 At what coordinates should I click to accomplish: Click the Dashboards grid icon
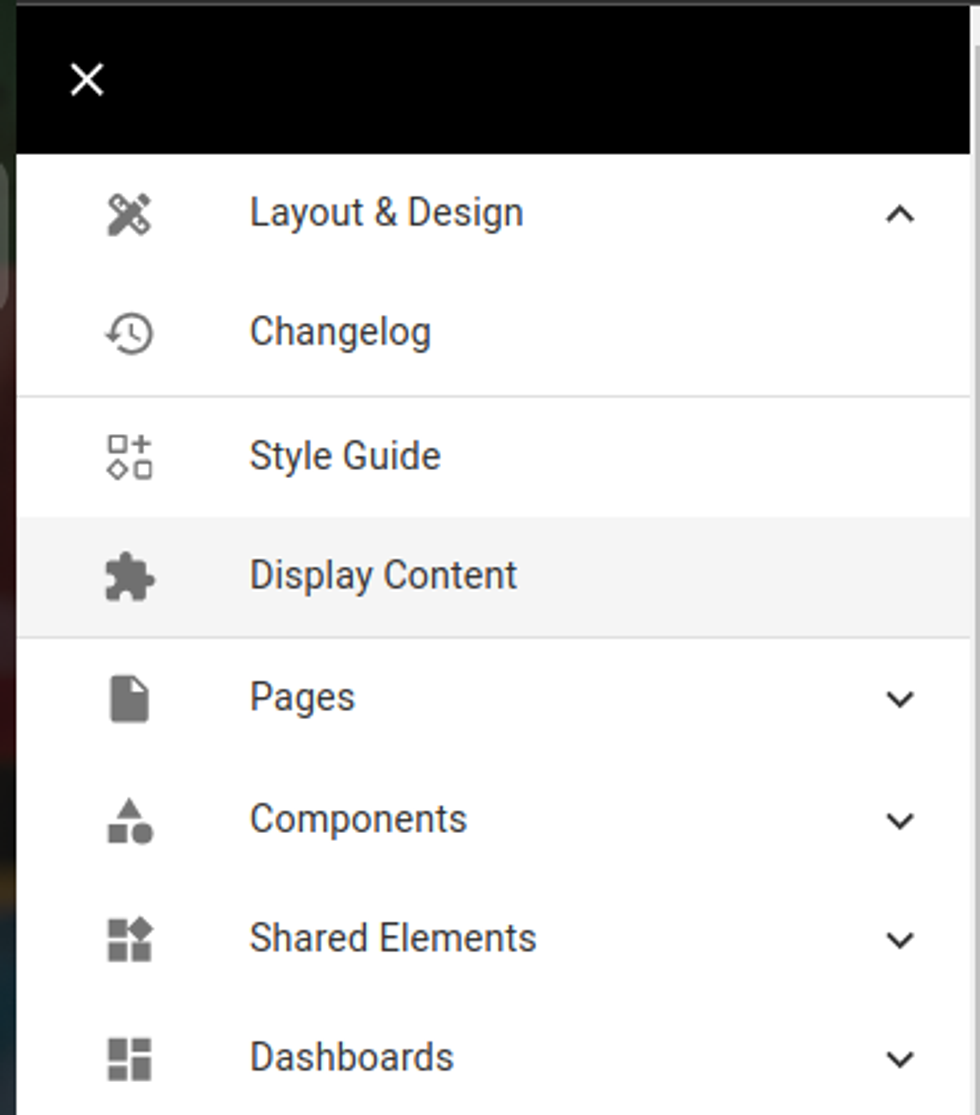pos(127,1058)
